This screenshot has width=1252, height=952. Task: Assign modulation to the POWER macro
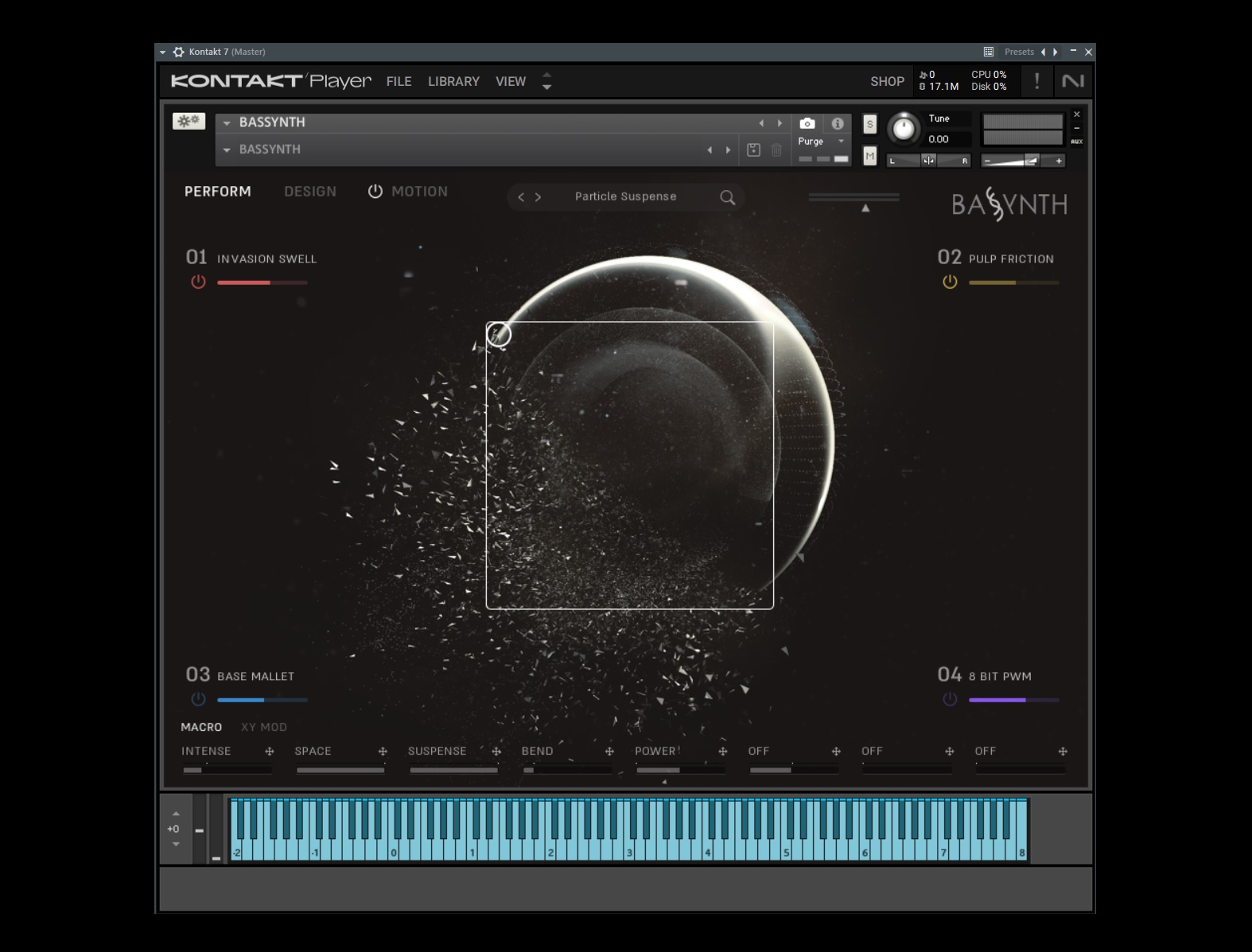coord(723,751)
